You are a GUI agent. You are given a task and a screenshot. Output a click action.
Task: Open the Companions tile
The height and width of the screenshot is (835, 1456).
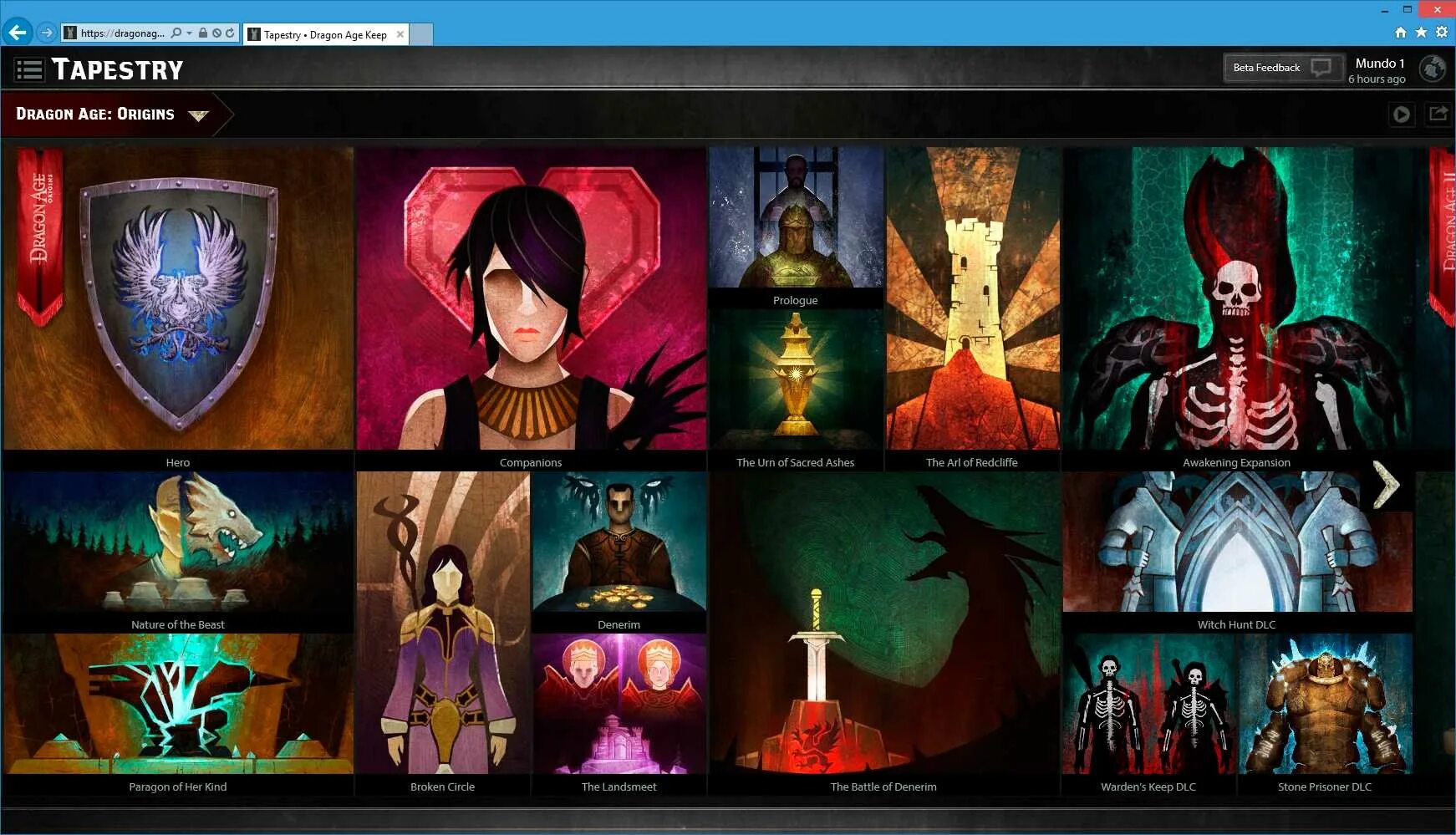(531, 309)
